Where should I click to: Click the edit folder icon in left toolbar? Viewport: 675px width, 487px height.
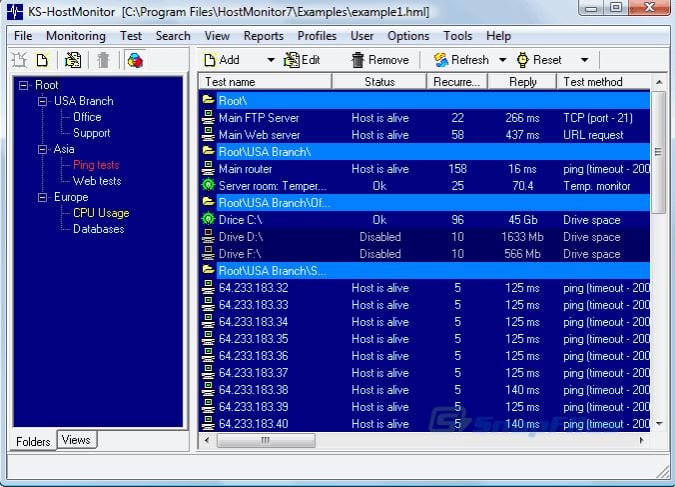point(73,60)
